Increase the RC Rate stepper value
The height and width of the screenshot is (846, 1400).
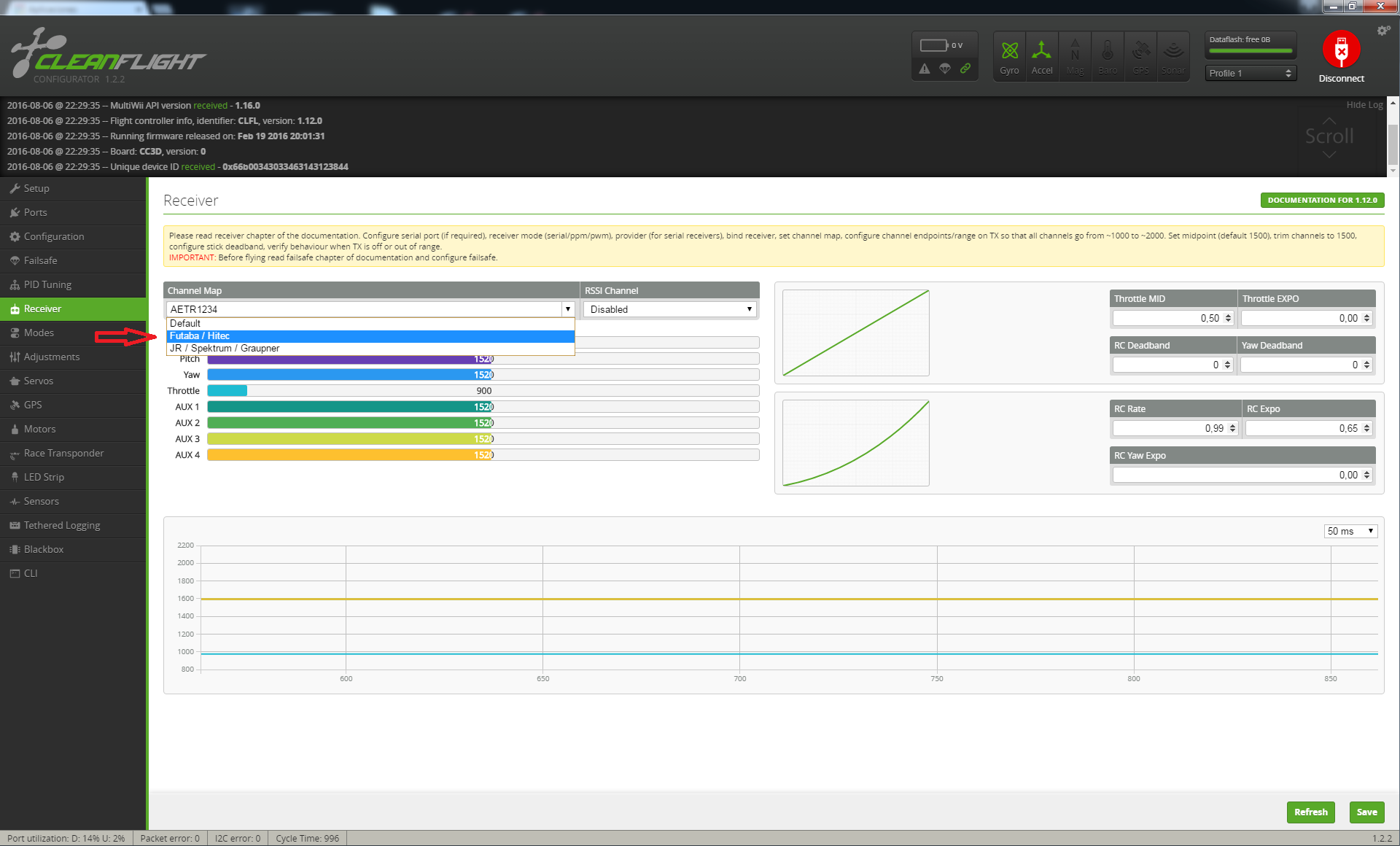[1232, 425]
